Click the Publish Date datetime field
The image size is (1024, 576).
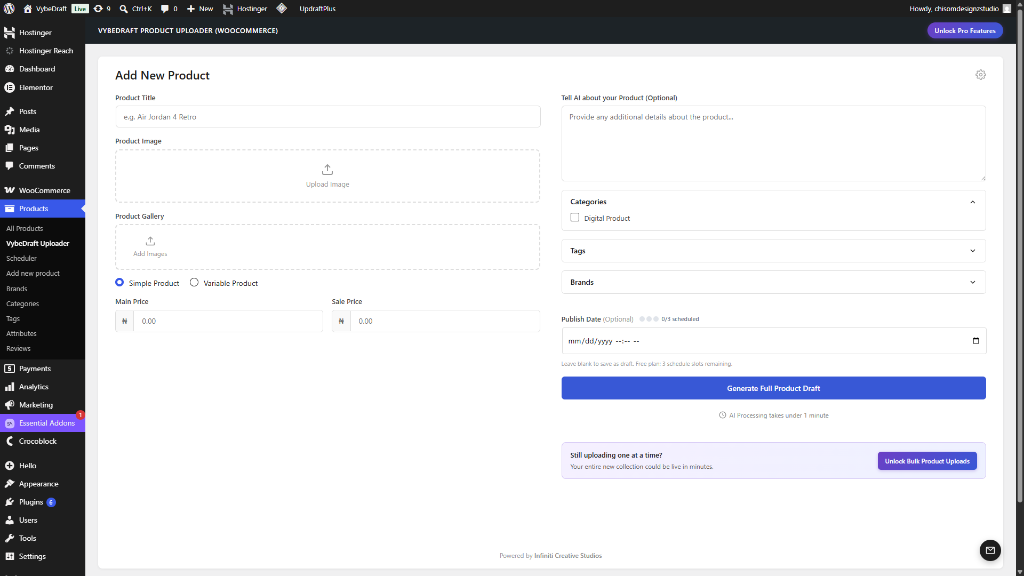click(x=773, y=341)
